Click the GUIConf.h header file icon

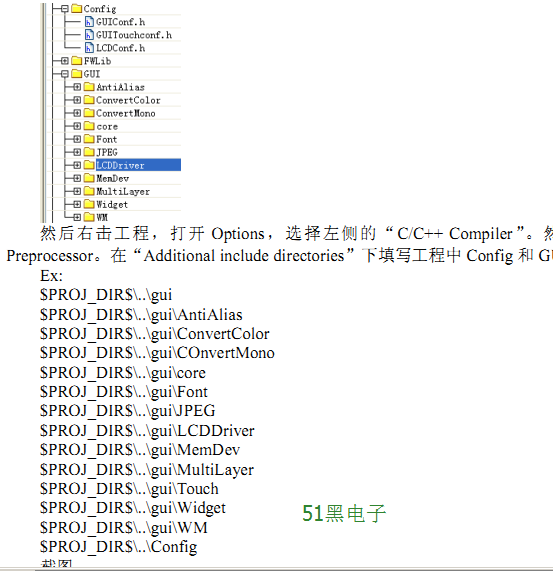(x=89, y=22)
